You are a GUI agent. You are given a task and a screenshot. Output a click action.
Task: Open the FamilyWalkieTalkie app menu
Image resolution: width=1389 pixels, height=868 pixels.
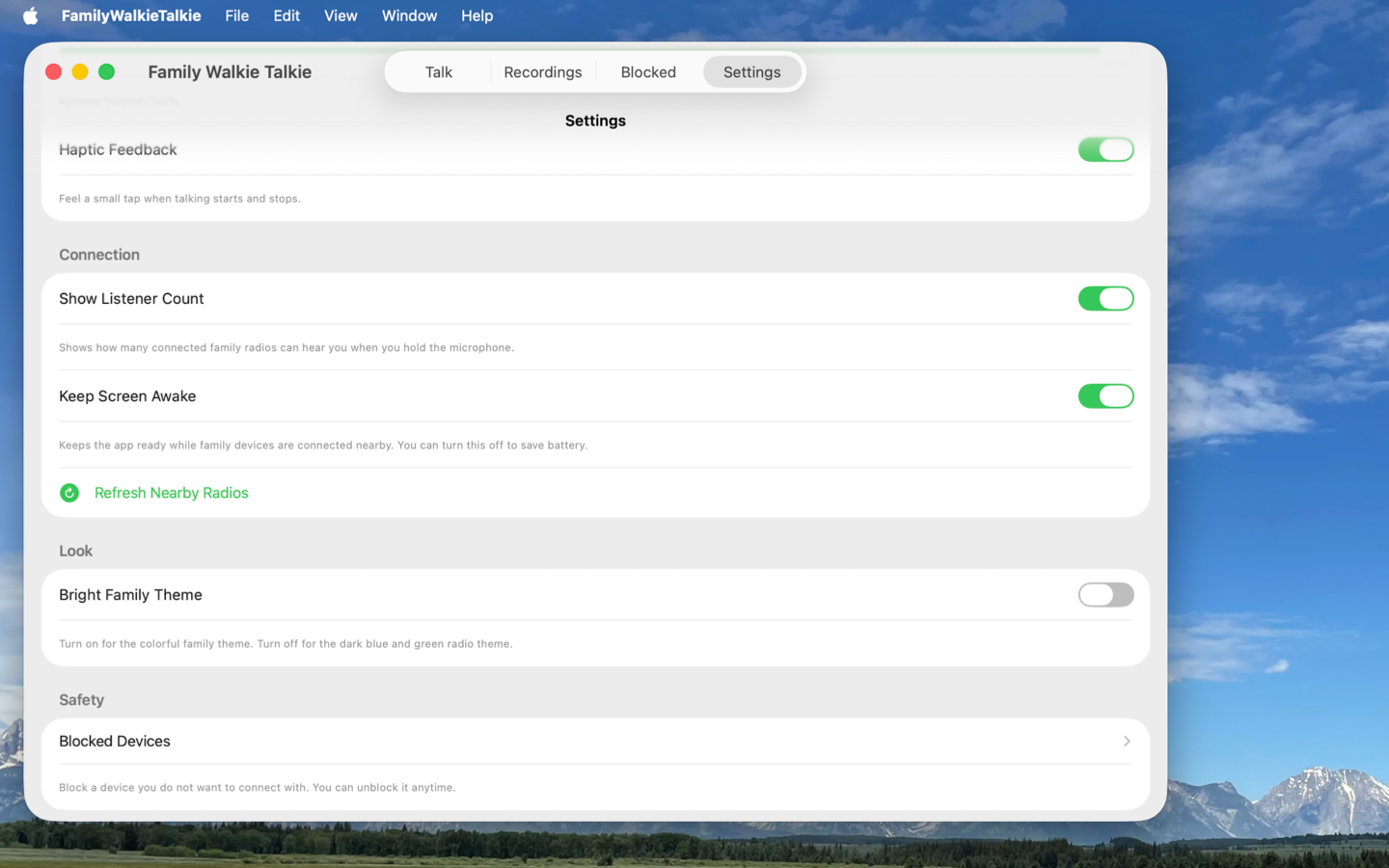[x=131, y=15]
